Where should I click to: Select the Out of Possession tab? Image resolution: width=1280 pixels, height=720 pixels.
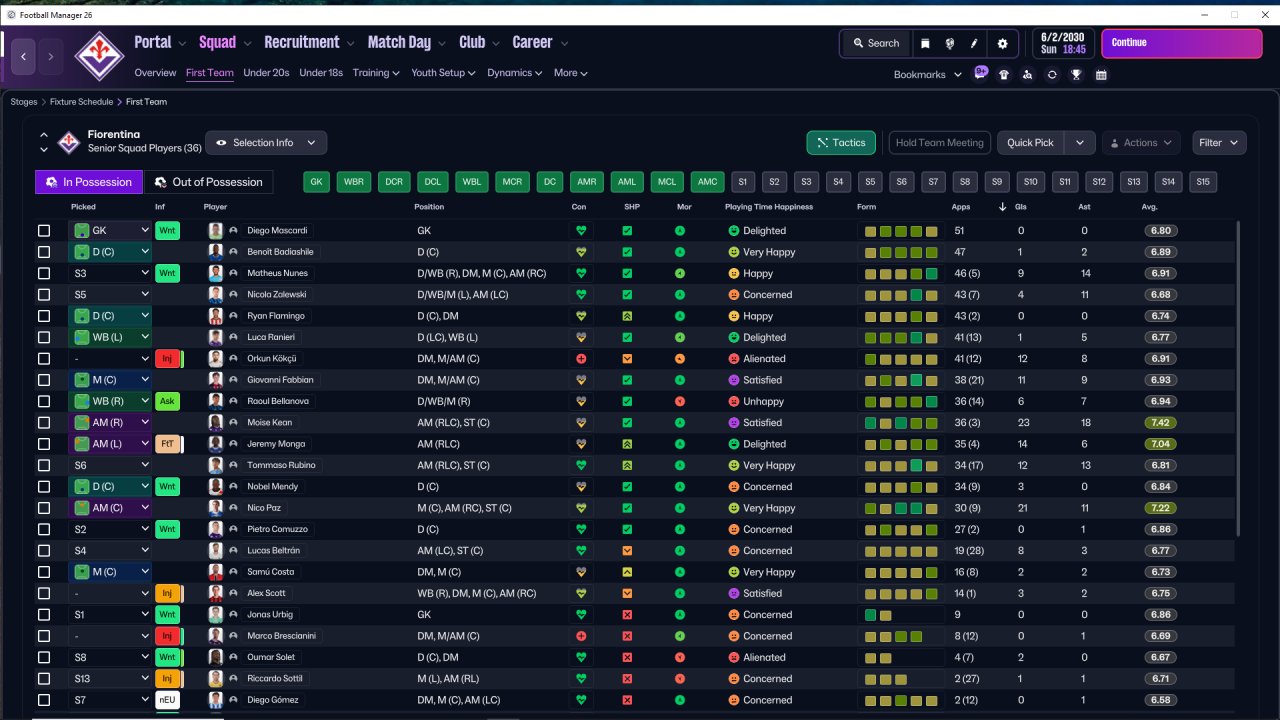pyautogui.click(x=209, y=182)
